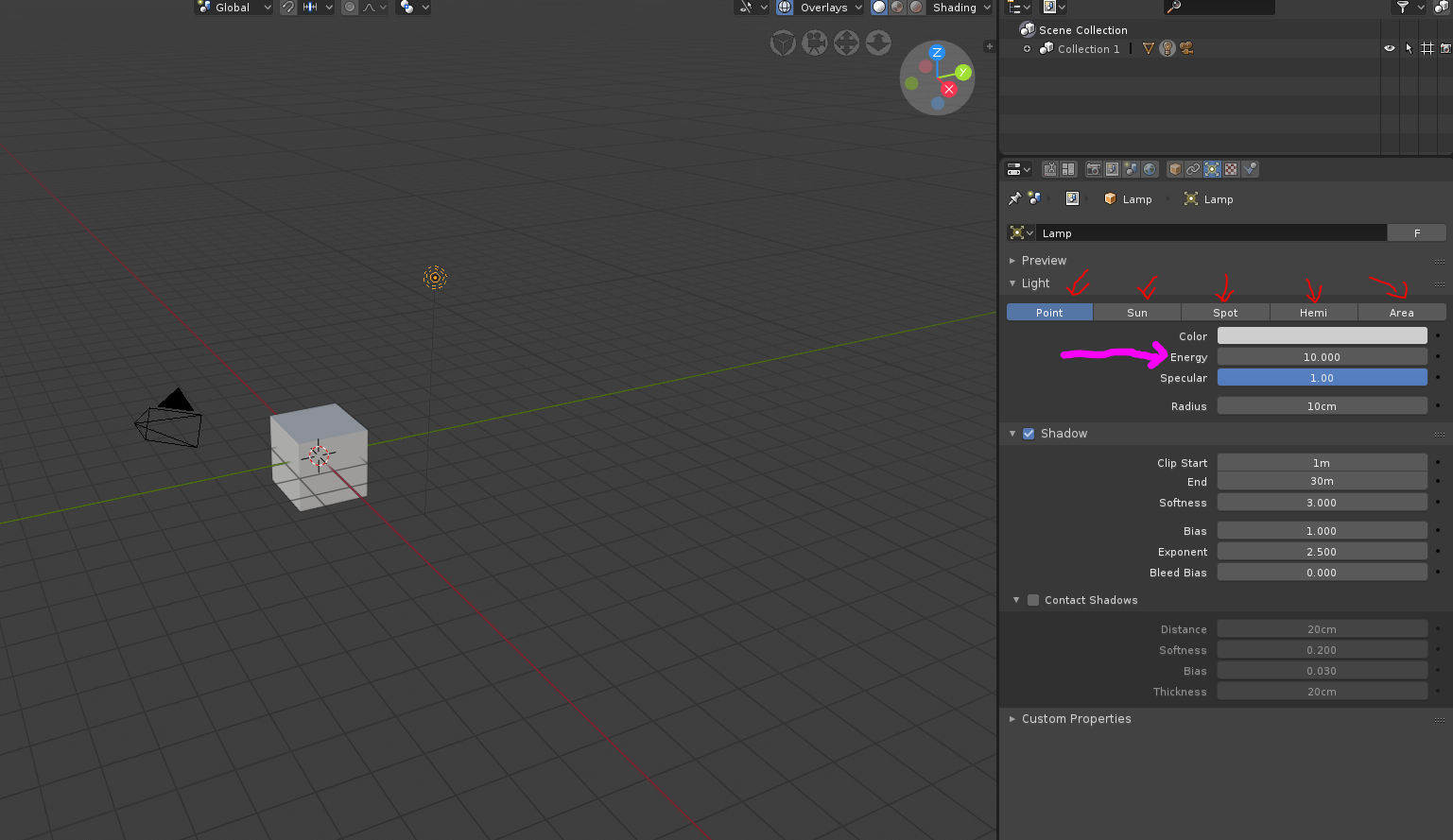This screenshot has width=1453, height=840.
Task: Open the Render properties tab
Action: (x=1094, y=169)
